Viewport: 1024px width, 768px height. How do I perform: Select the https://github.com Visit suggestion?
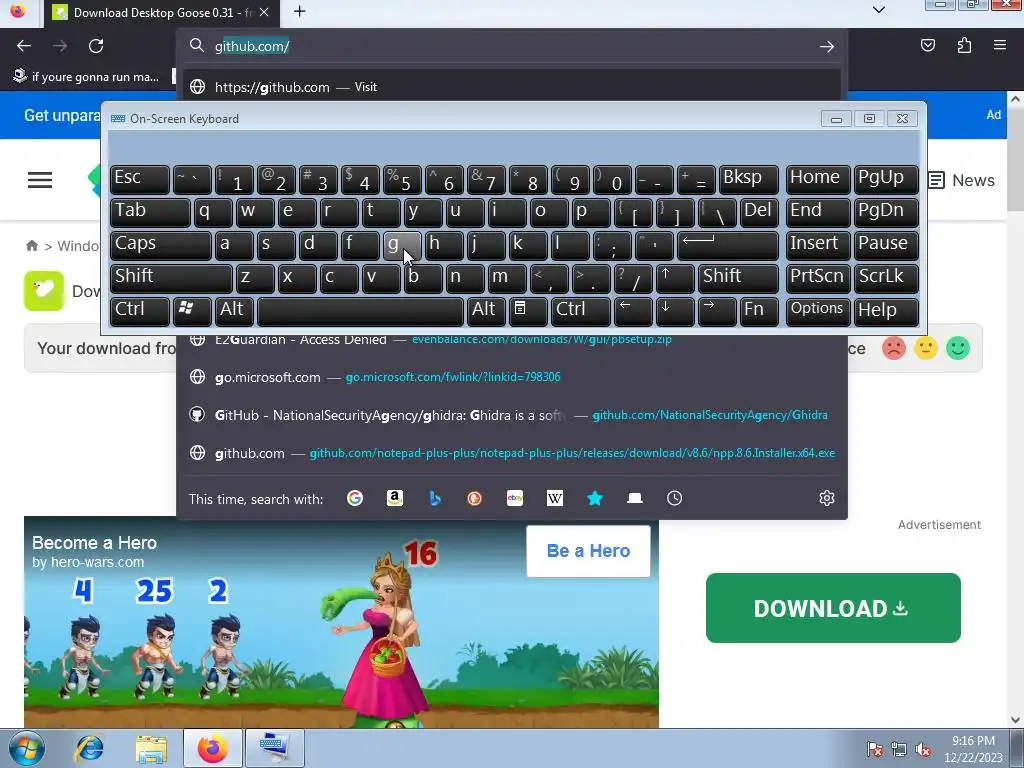pos(512,87)
